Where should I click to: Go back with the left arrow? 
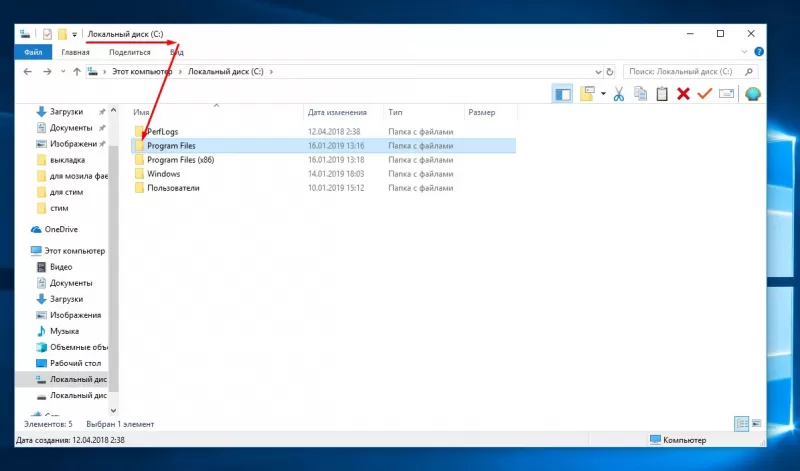pos(28,72)
